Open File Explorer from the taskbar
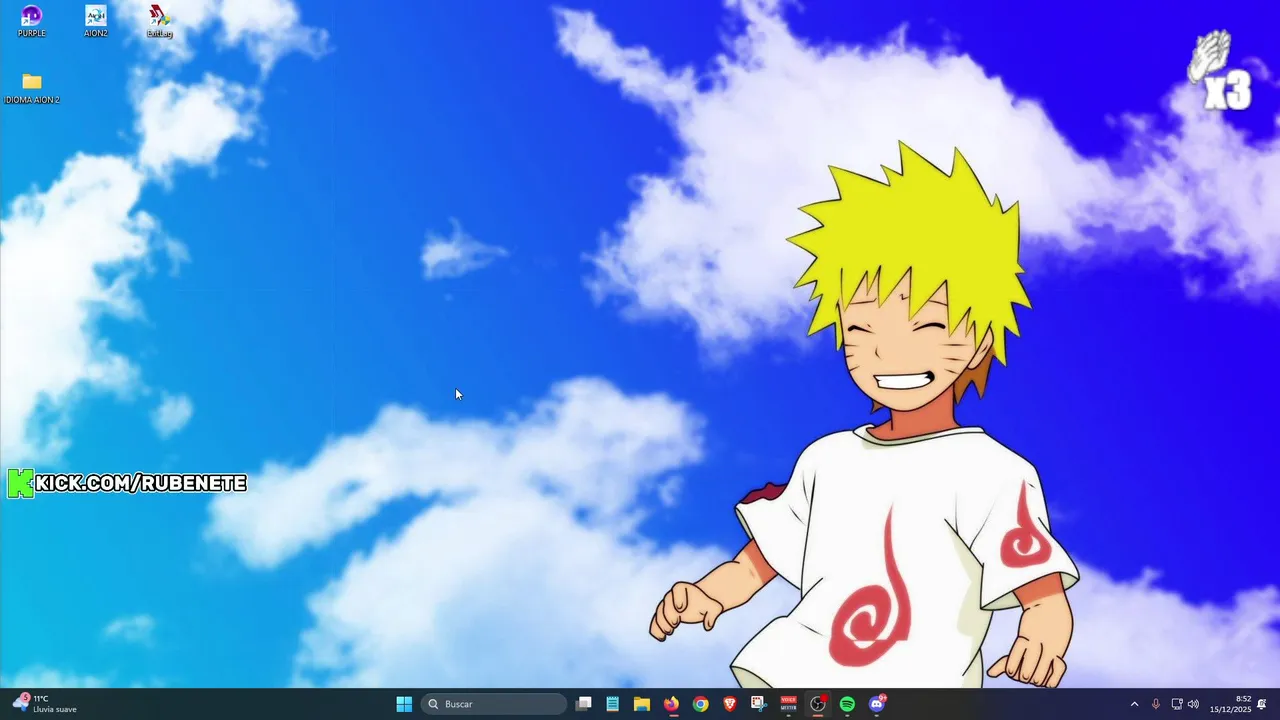1280x720 pixels. click(x=642, y=704)
